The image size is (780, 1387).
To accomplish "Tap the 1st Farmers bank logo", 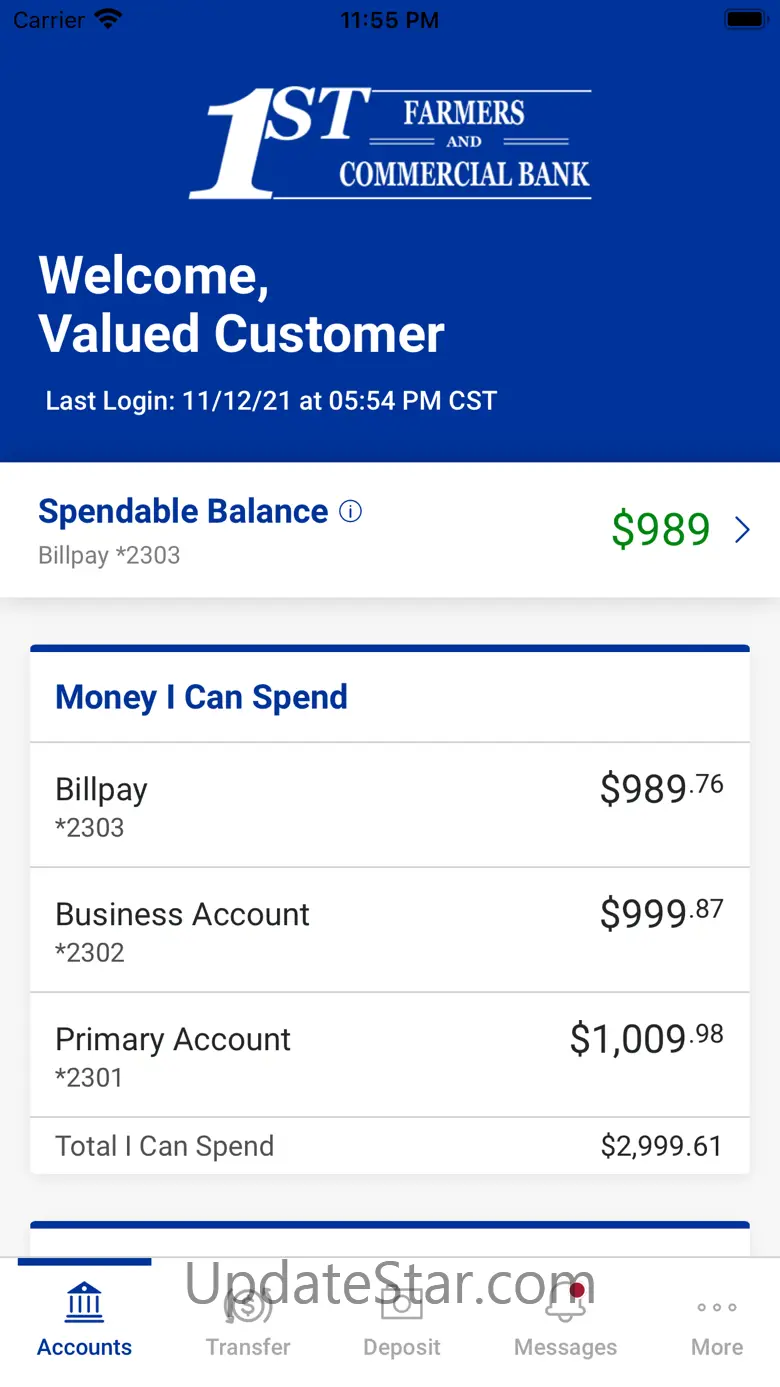I will [390, 143].
